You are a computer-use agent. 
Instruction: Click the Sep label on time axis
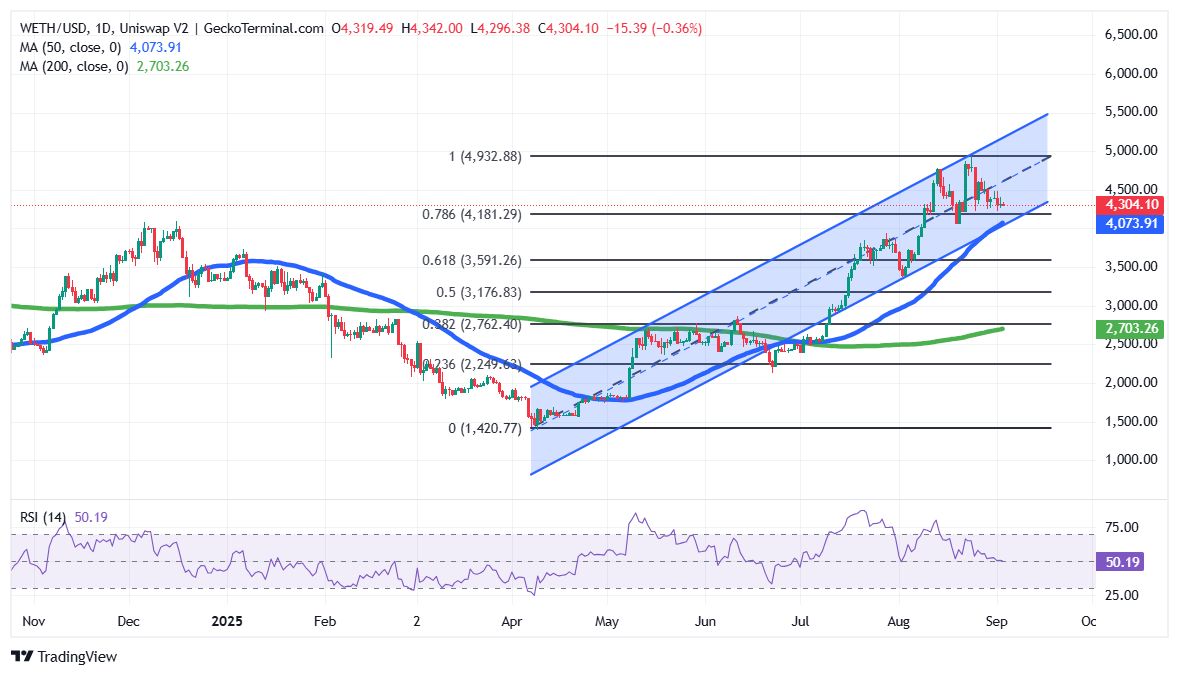point(996,621)
